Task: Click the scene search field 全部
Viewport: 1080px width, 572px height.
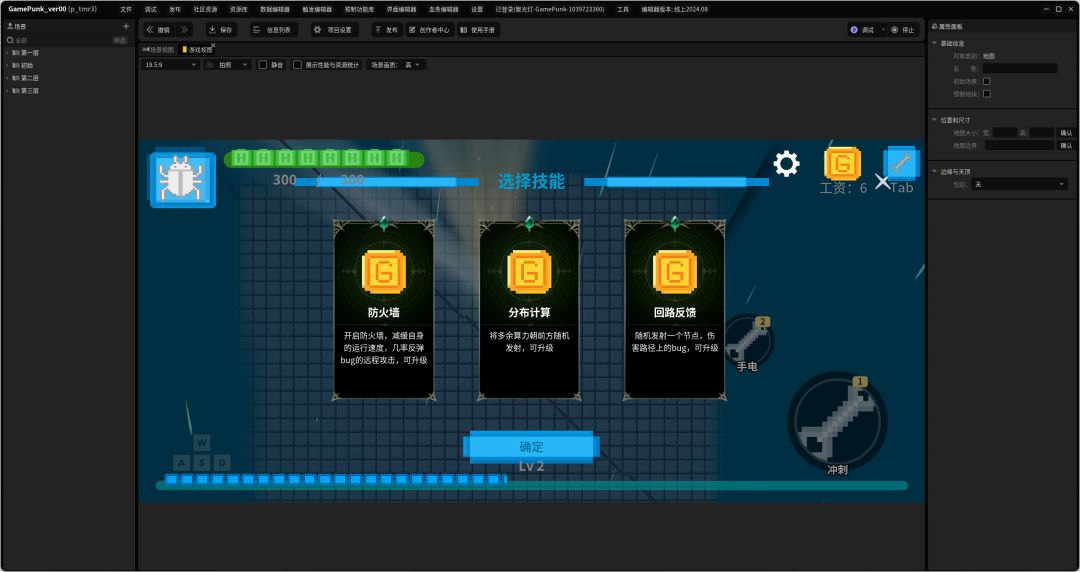Action: click(x=57, y=40)
